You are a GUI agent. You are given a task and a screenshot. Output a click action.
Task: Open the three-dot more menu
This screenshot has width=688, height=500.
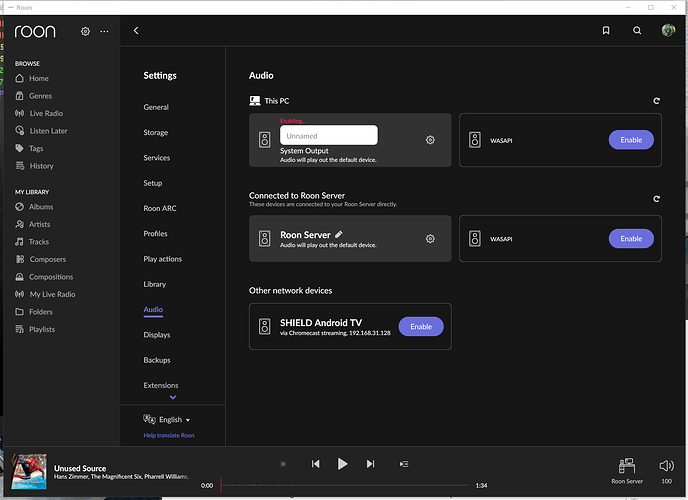tap(104, 32)
